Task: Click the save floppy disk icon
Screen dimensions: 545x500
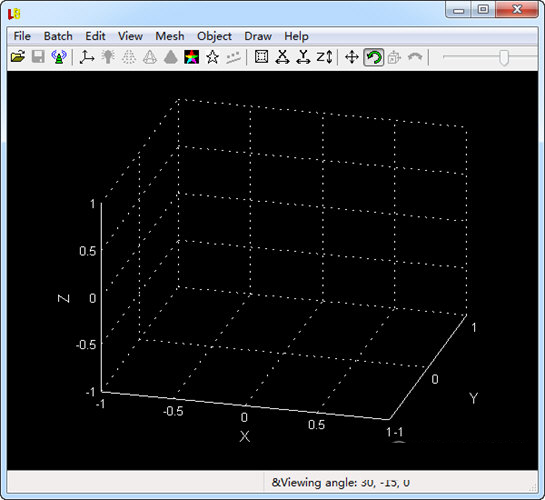Action: point(38,56)
